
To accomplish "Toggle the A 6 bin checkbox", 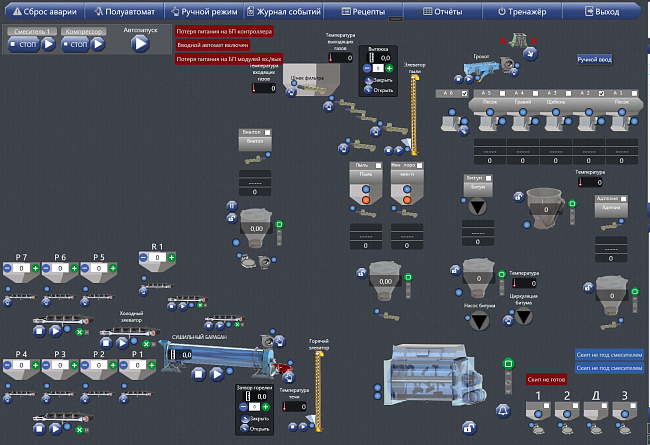I will [x=463, y=93].
